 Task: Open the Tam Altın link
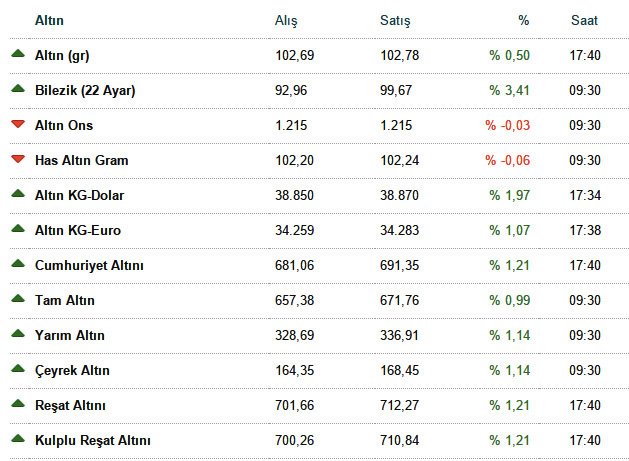coord(65,300)
